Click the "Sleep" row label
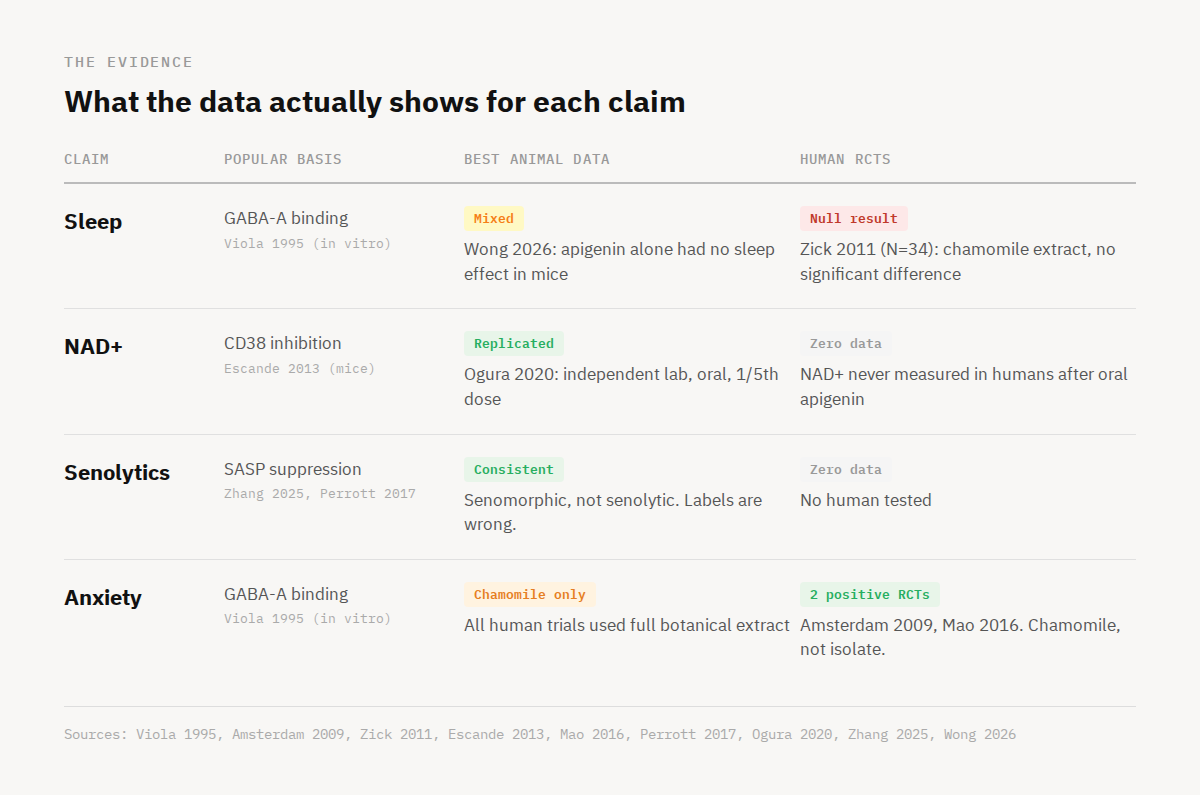 pos(93,222)
